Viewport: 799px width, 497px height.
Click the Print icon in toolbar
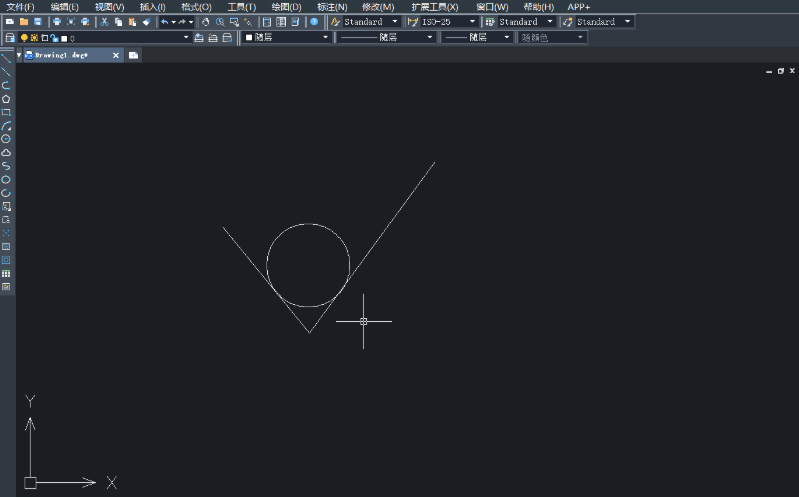point(57,21)
